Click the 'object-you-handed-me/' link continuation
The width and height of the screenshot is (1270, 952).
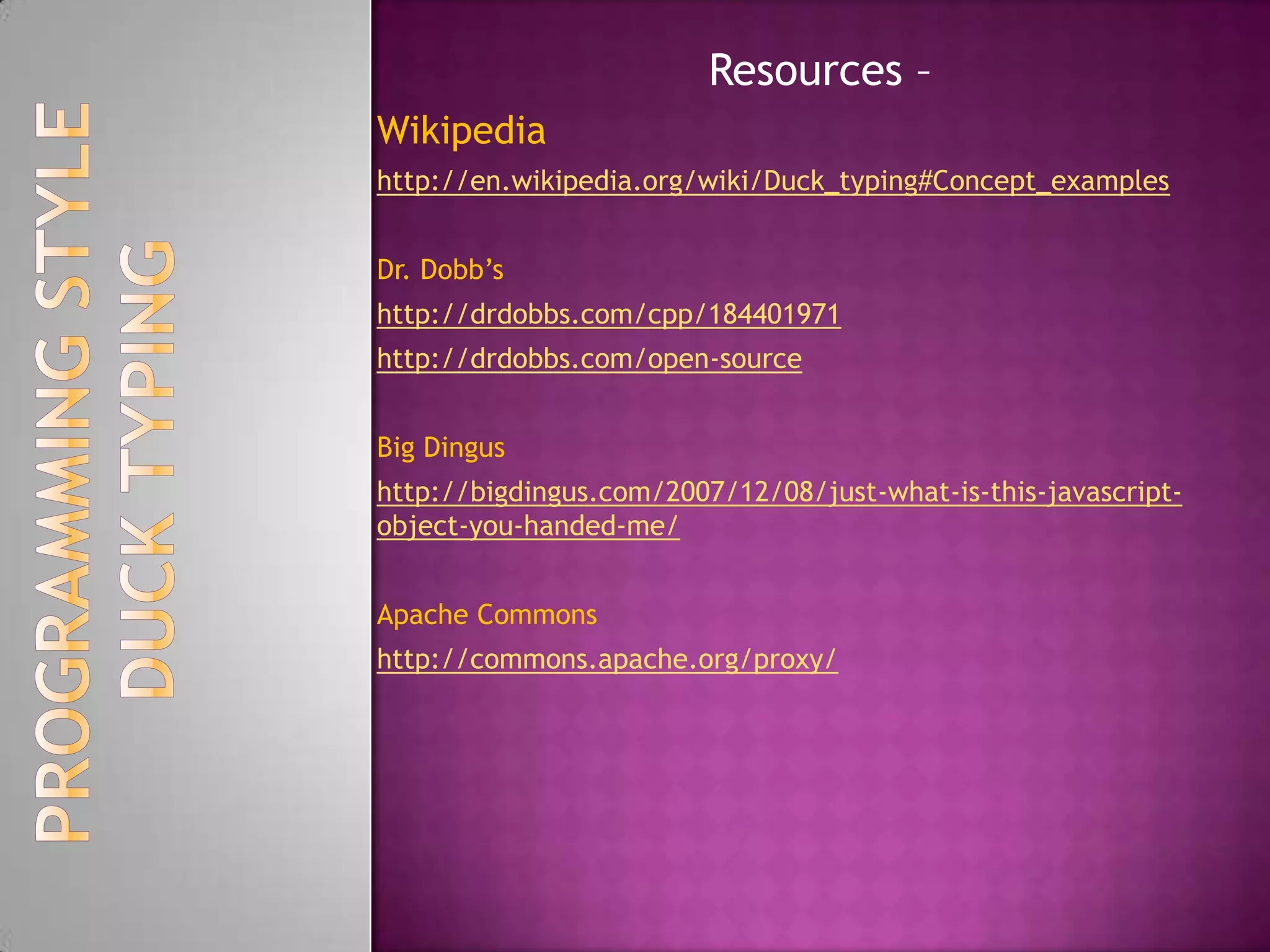coord(528,526)
